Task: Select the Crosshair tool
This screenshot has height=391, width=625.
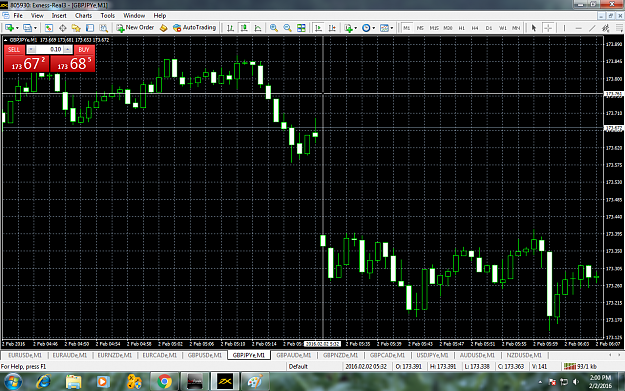Action: [x=548, y=28]
